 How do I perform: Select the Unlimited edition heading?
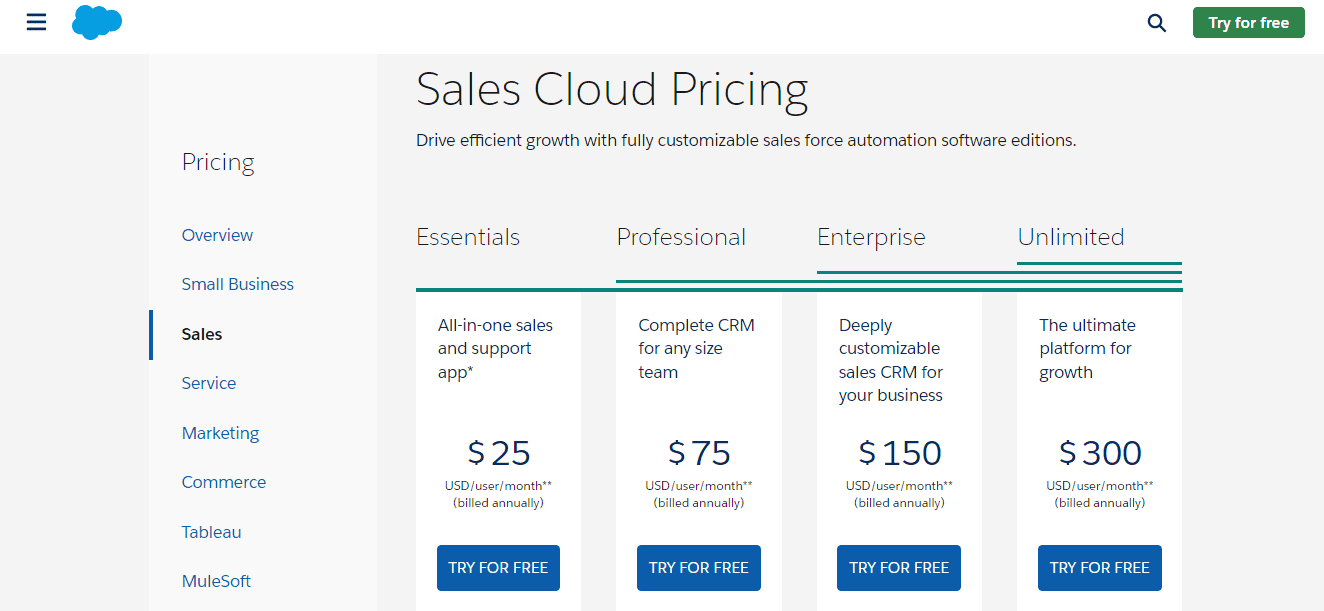pyautogui.click(x=1071, y=237)
